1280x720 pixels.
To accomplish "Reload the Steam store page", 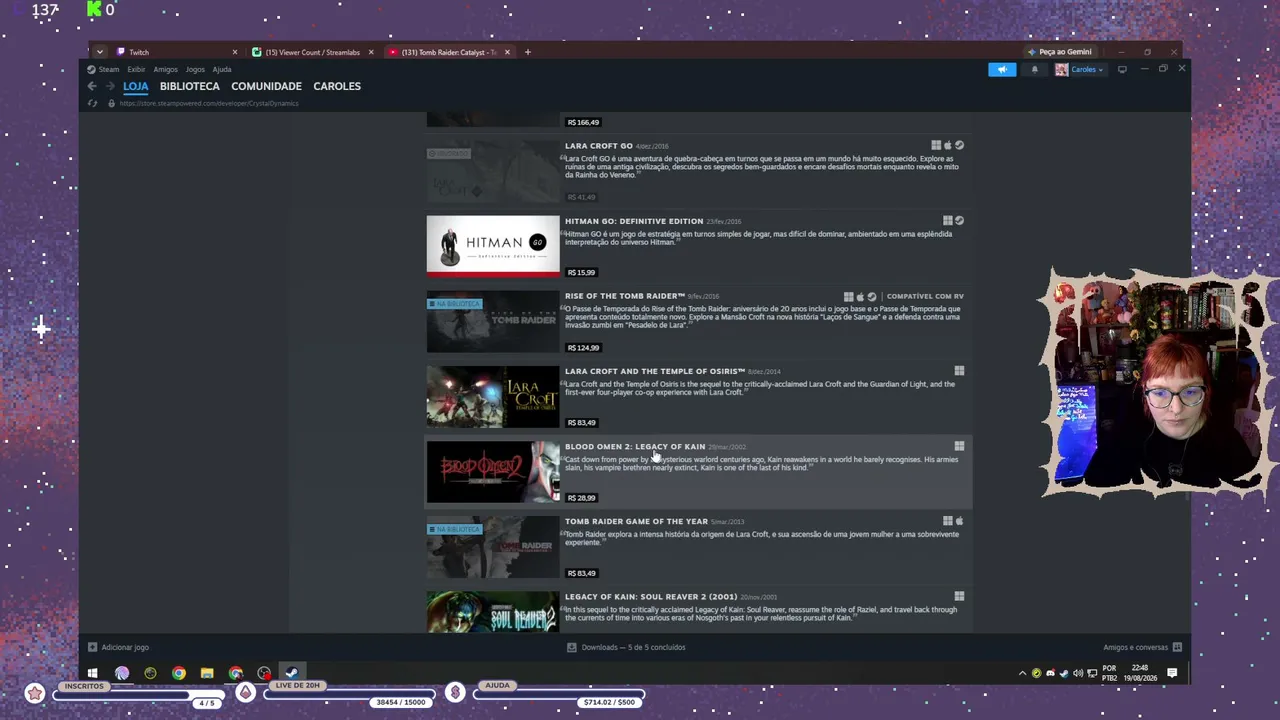I will click(x=92, y=103).
